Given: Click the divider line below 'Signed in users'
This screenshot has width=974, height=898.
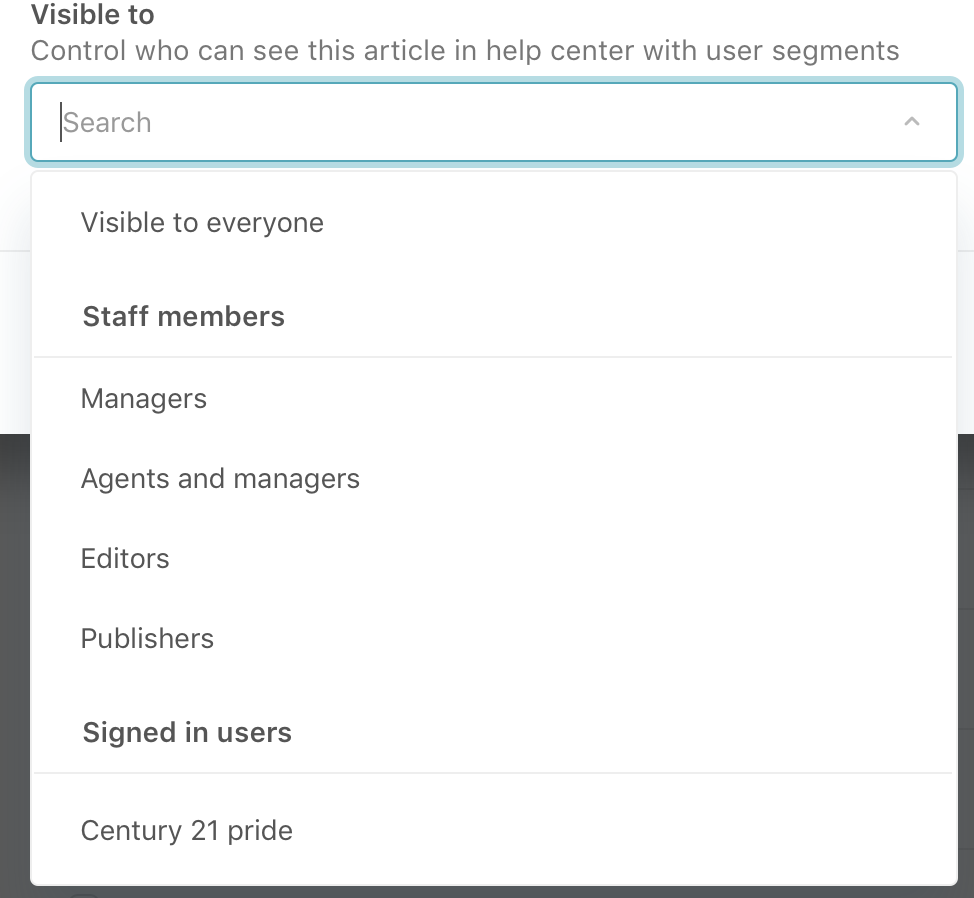Looking at the screenshot, I should [492, 773].
